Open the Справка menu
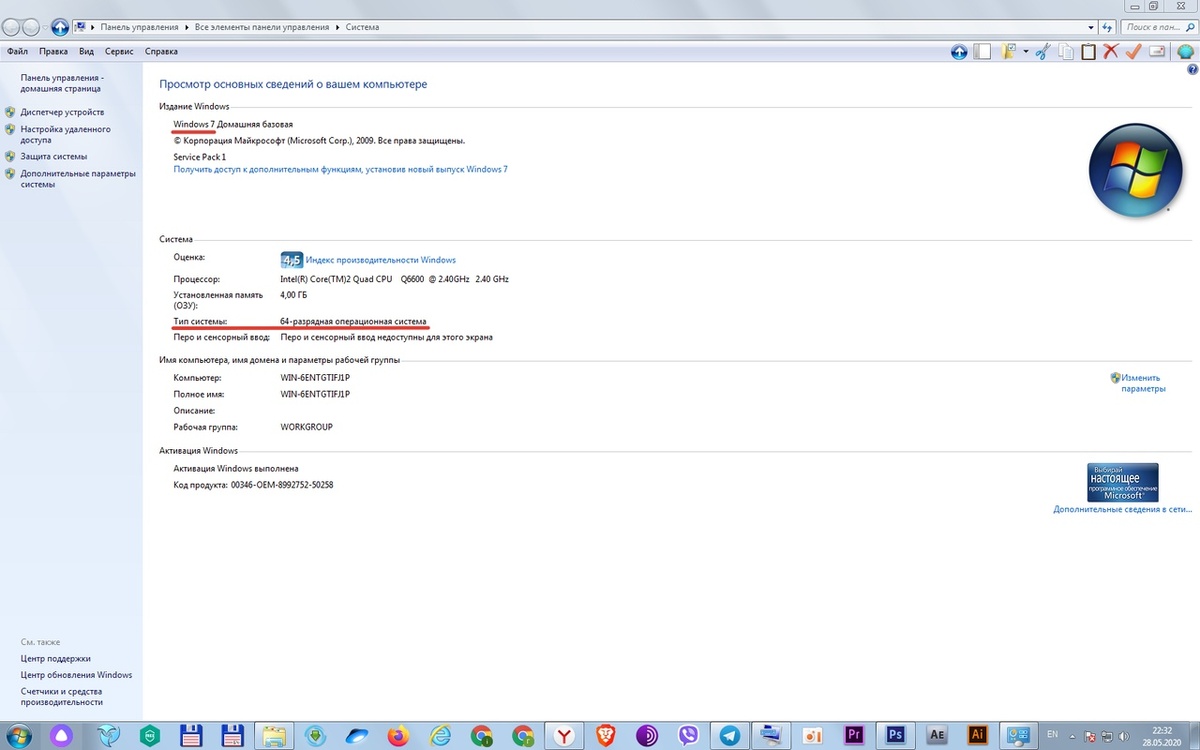The width and height of the screenshot is (1200, 750). point(161,51)
